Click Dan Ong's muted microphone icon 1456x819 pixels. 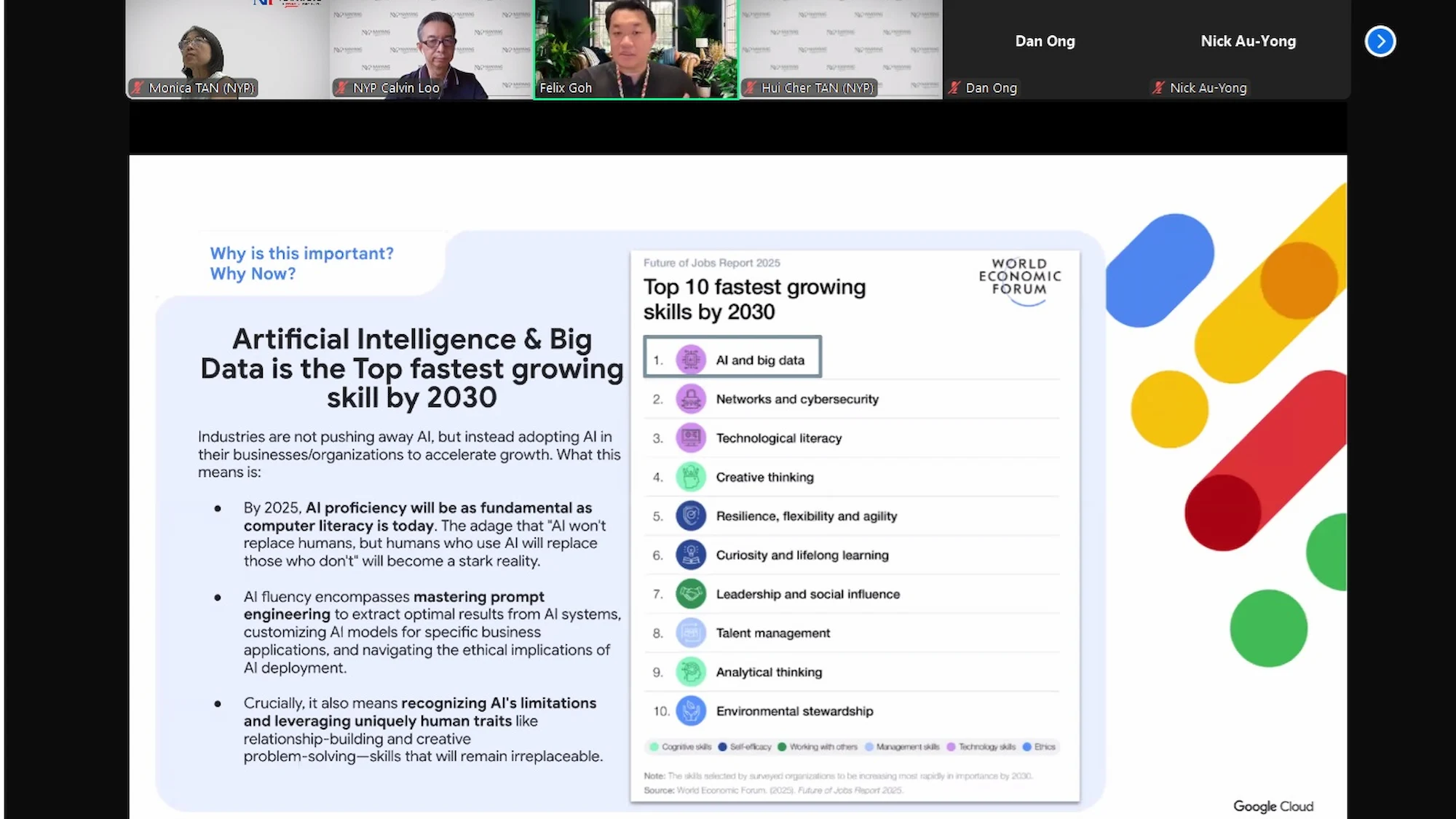(954, 88)
